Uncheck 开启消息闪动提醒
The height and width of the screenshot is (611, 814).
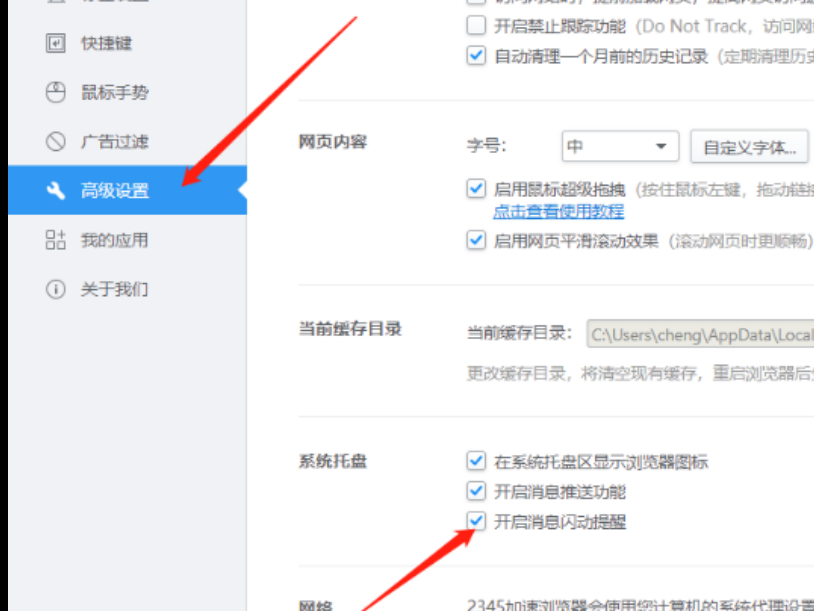[476, 521]
